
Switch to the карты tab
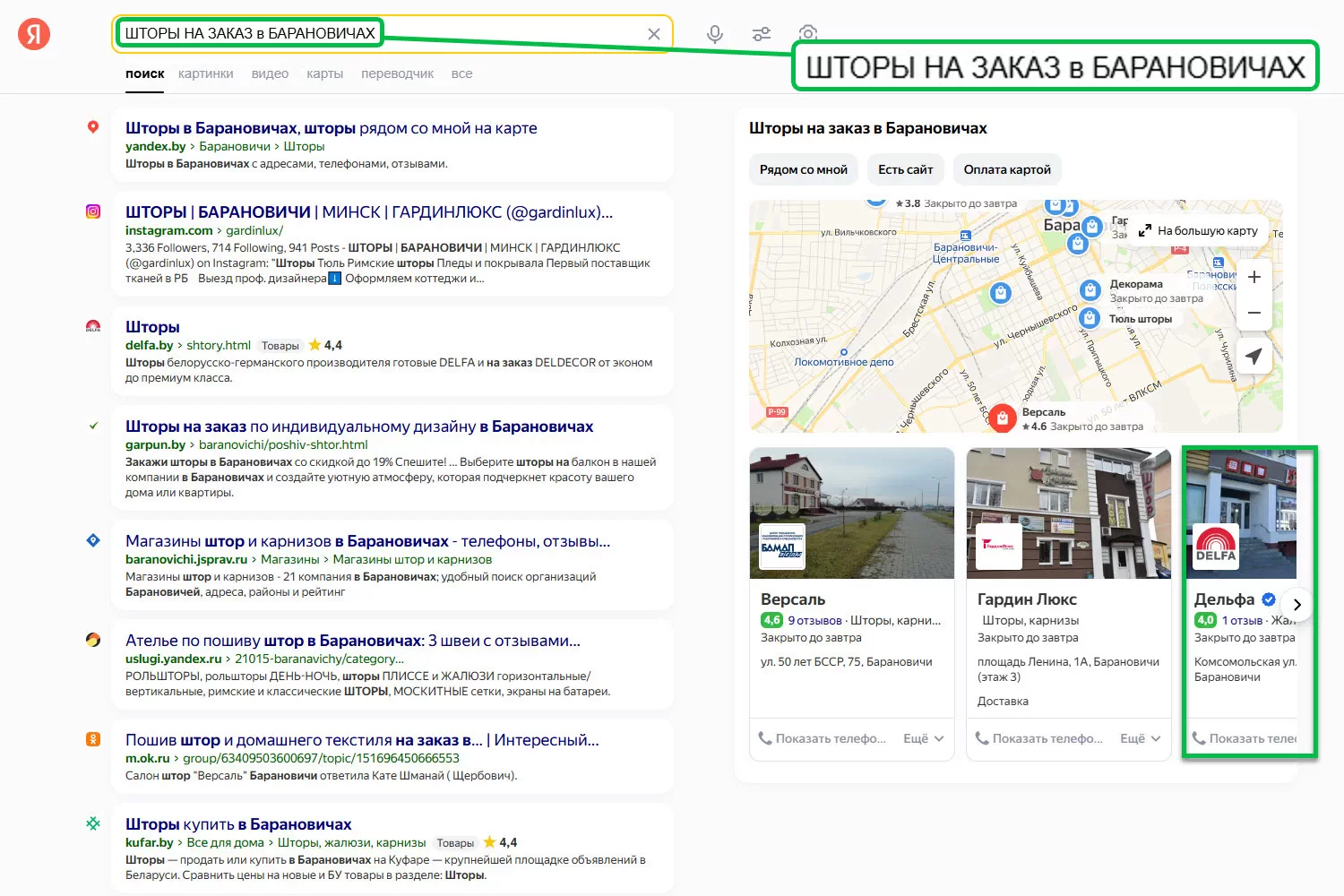(x=324, y=73)
